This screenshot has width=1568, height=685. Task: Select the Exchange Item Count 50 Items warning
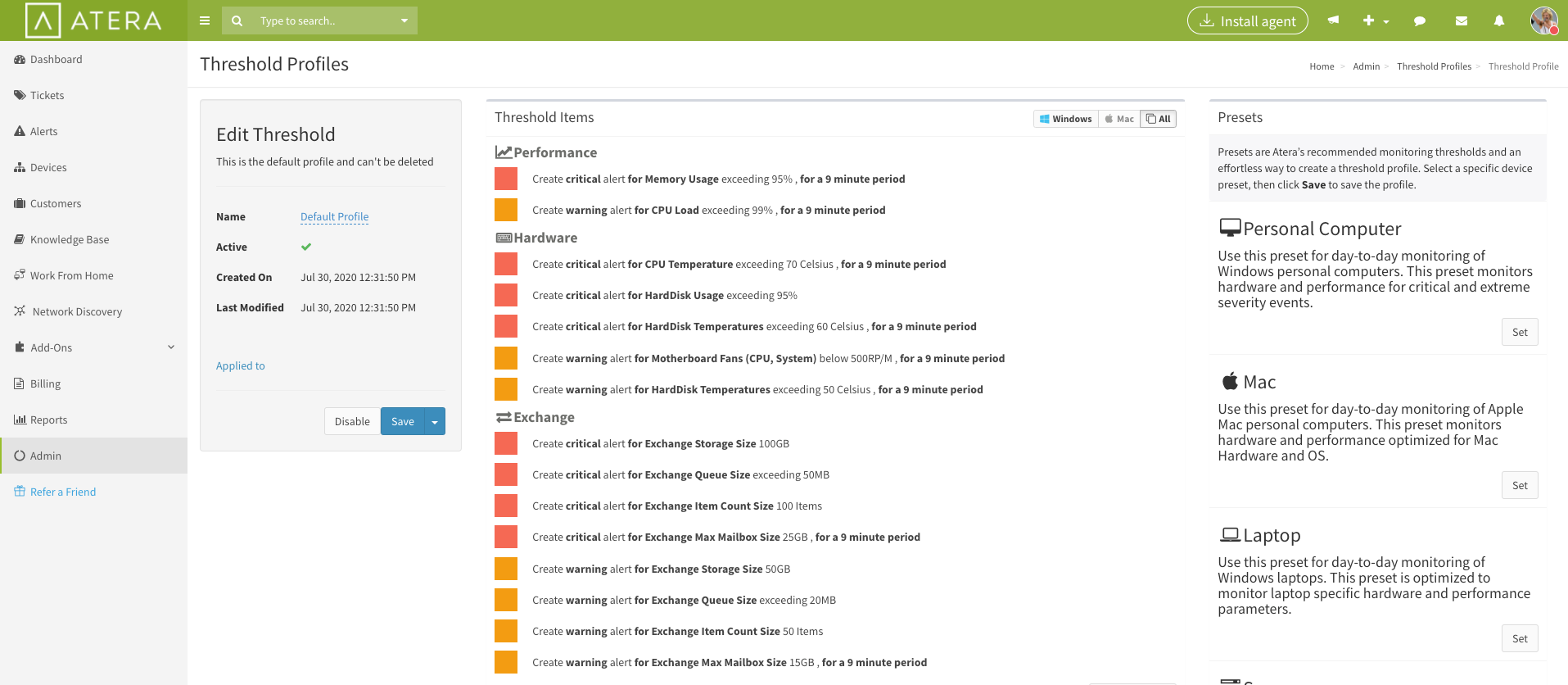point(677,631)
